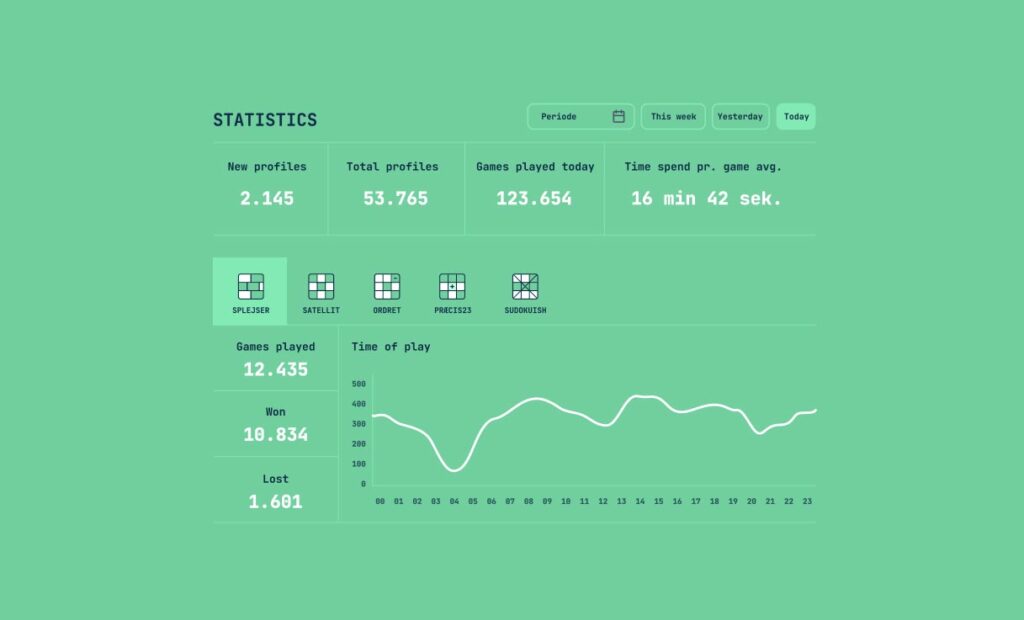
Task: Select the Games played 12.435 panel
Action: click(x=275, y=358)
